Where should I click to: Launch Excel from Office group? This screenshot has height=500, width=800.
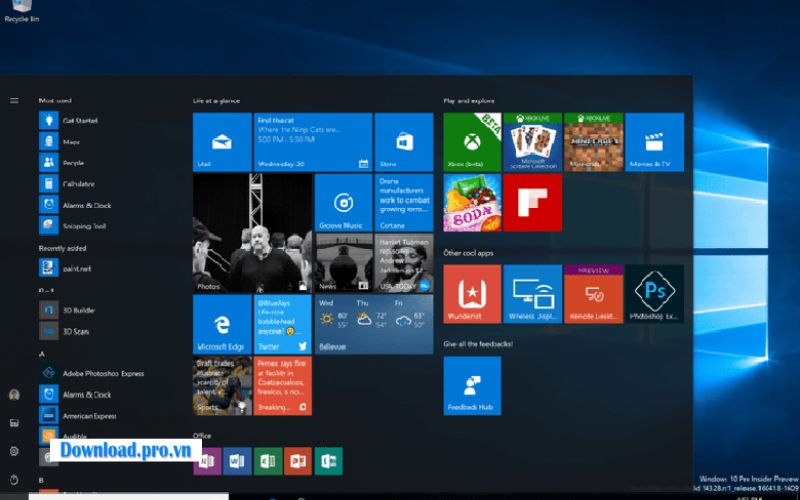[268, 461]
